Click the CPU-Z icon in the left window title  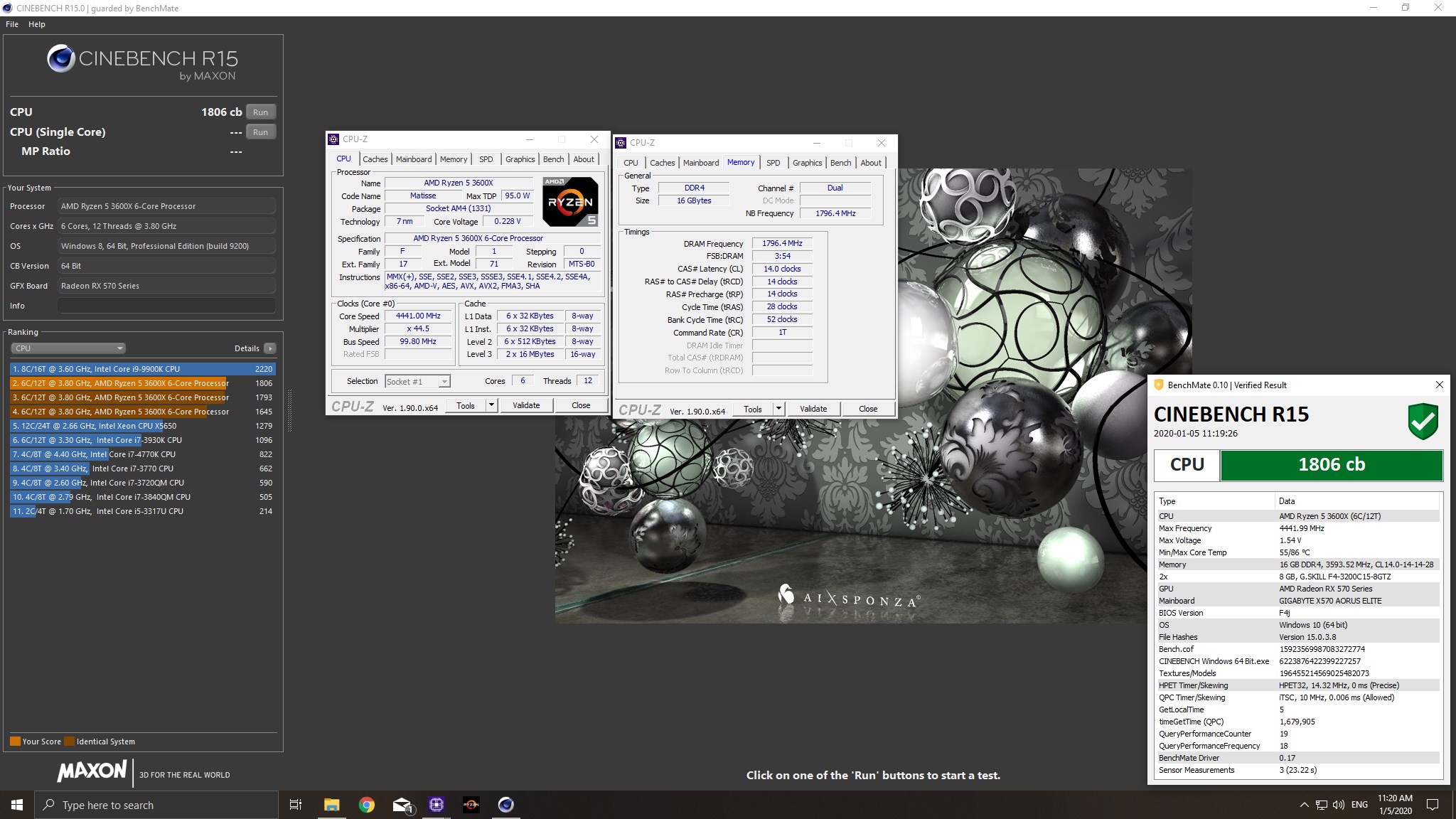tap(333, 139)
